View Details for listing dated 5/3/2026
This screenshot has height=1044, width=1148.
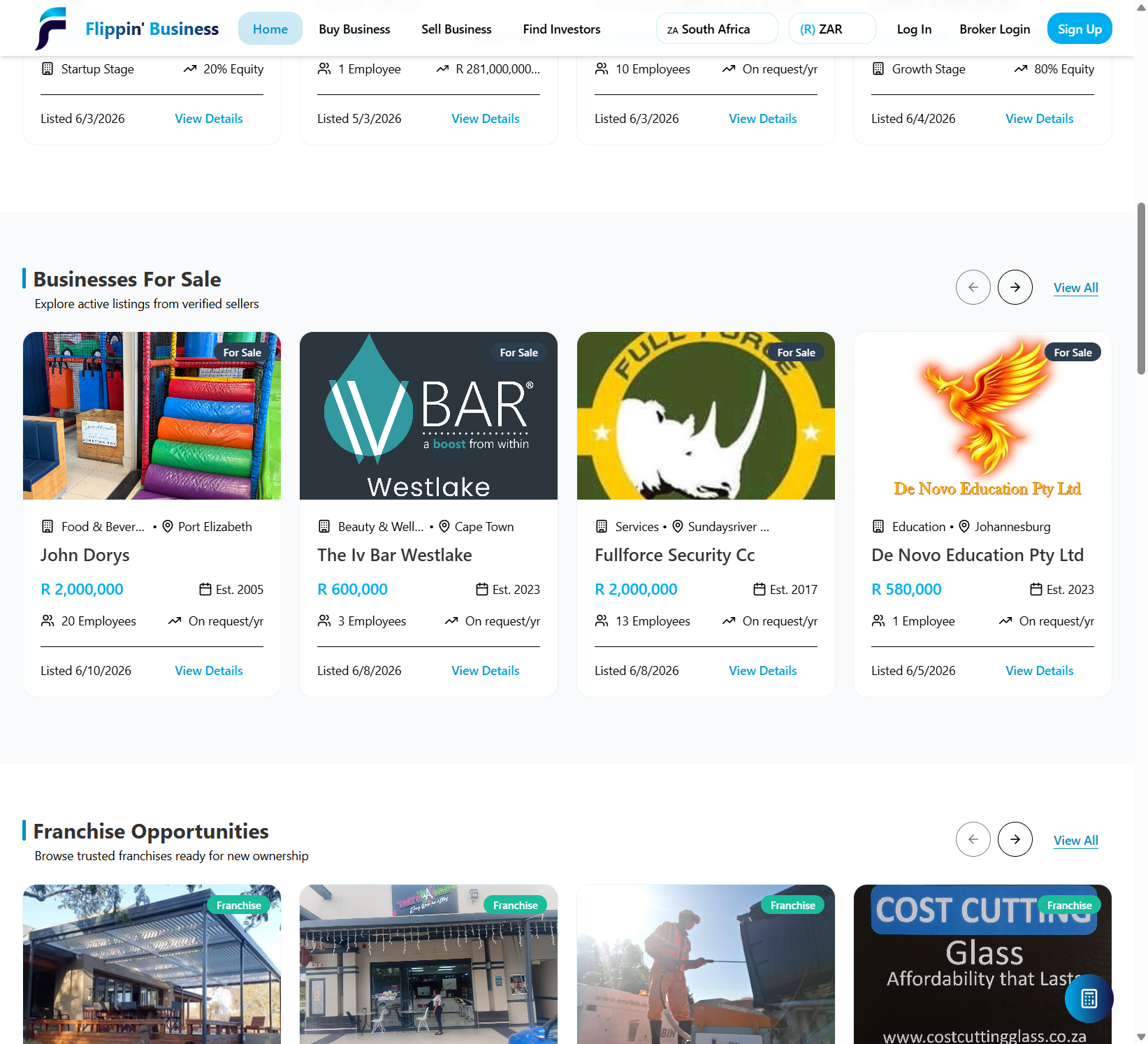coord(486,118)
